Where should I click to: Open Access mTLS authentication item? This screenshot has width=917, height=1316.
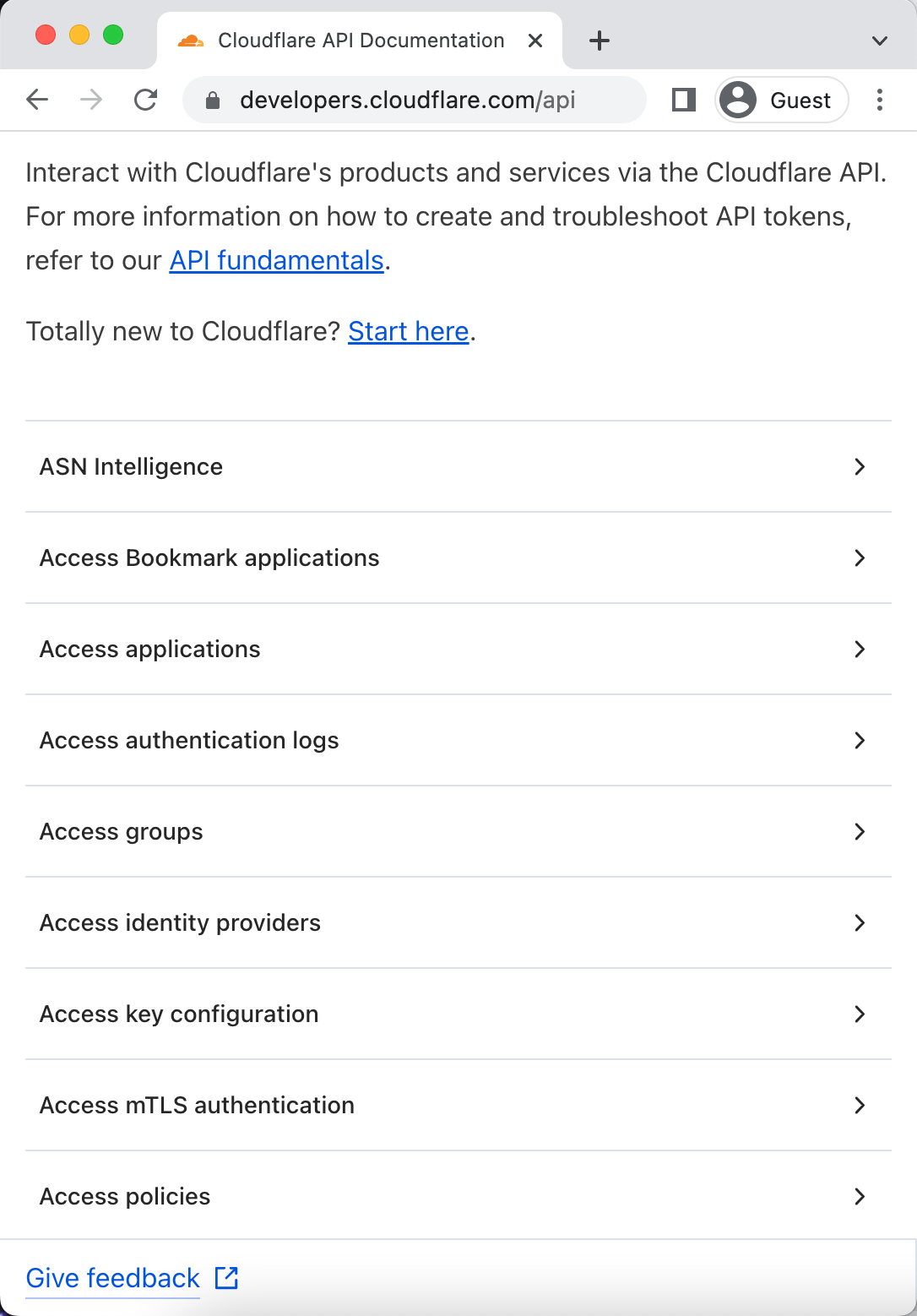(x=458, y=1105)
